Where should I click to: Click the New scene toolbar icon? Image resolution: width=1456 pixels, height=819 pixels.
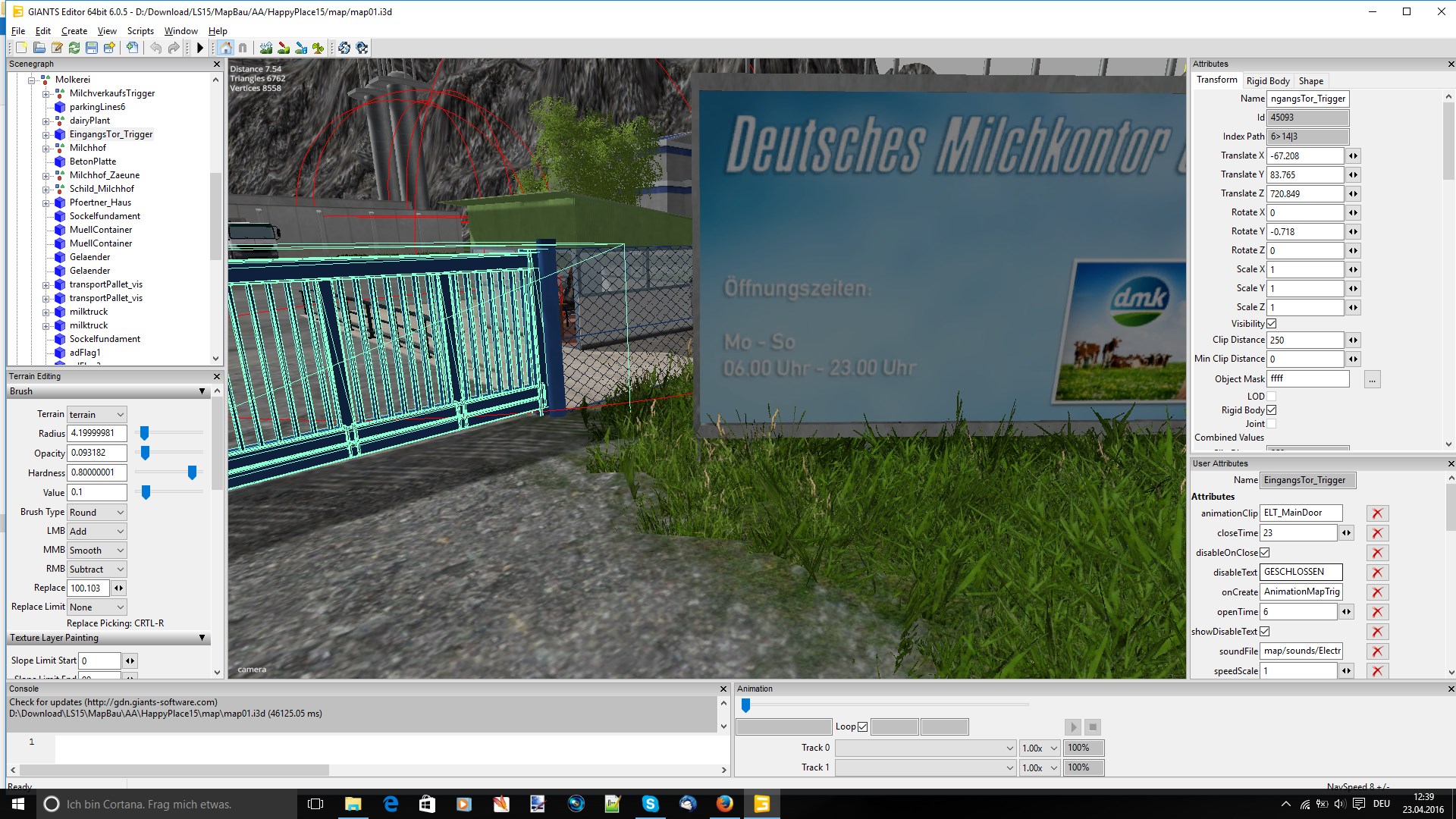click(21, 48)
